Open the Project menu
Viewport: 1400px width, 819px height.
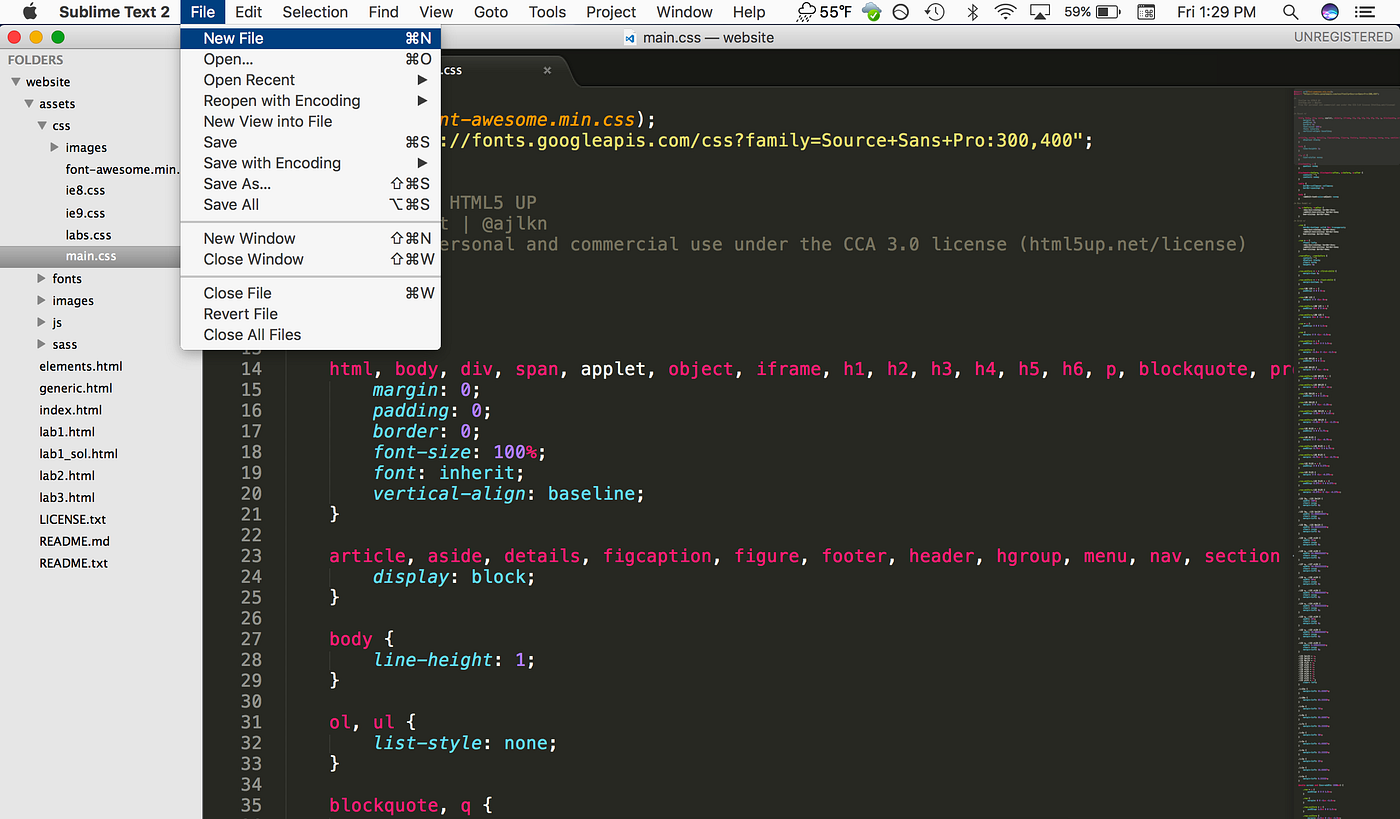(x=611, y=12)
